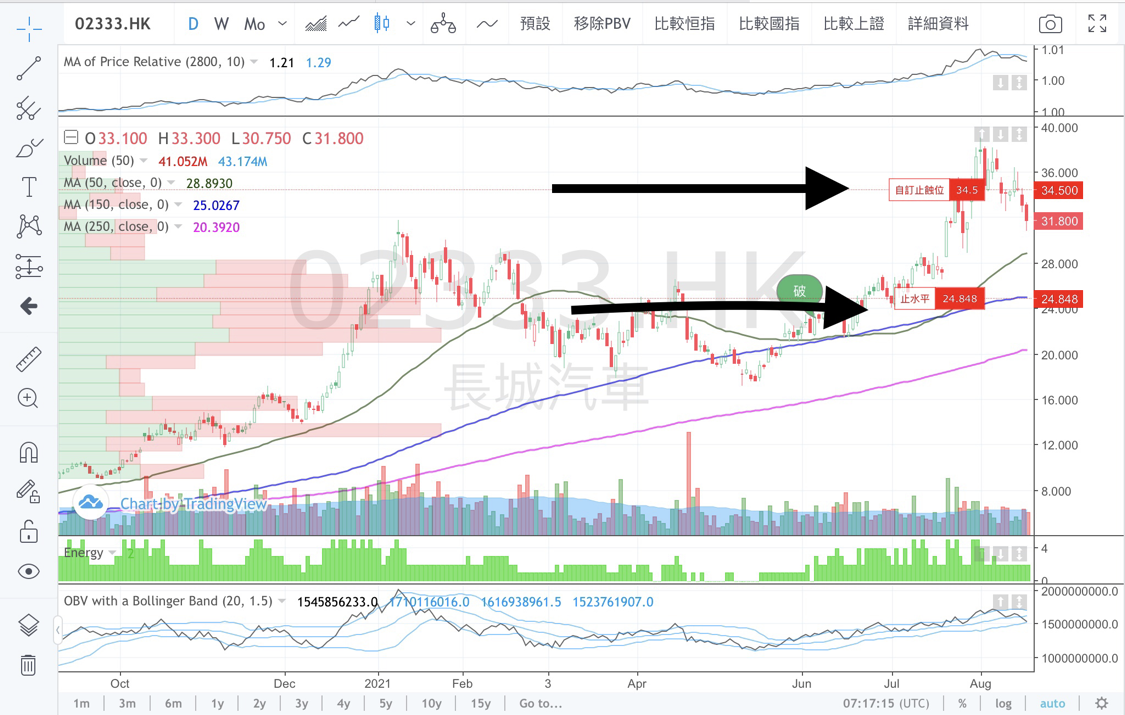Select the 1m time range
The height and width of the screenshot is (715, 1125).
[x=82, y=704]
